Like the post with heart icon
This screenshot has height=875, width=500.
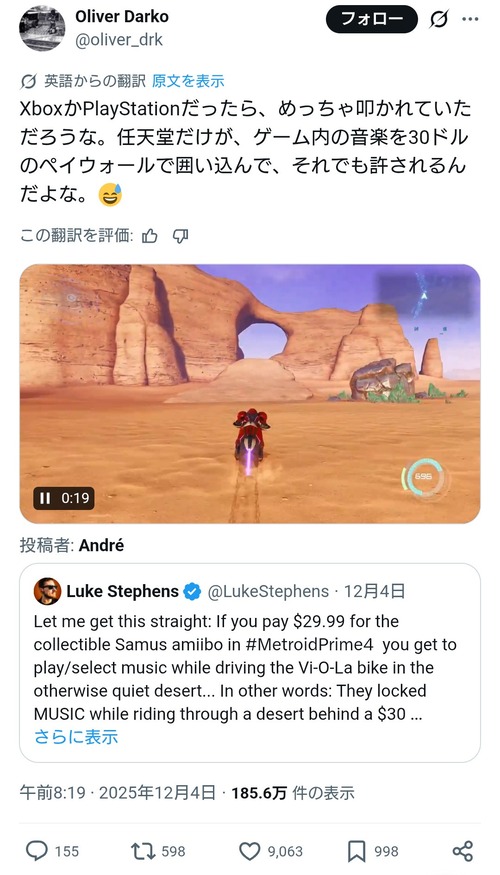[x=249, y=851]
